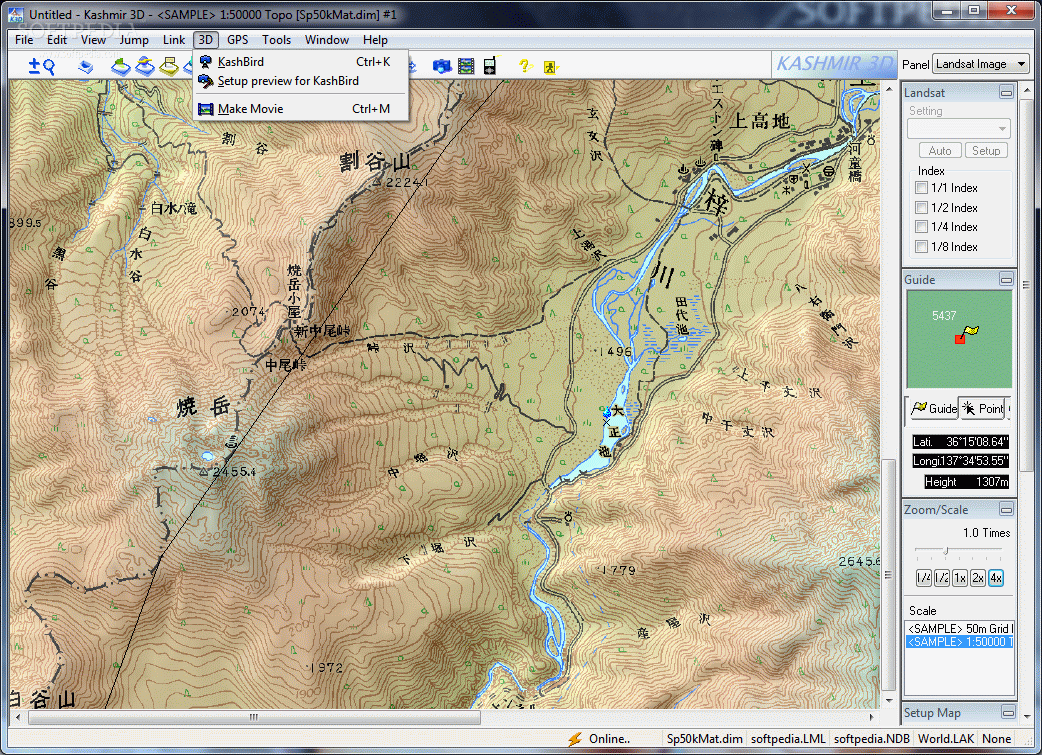
Task: Set zoom to 2x button
Action: click(x=978, y=578)
